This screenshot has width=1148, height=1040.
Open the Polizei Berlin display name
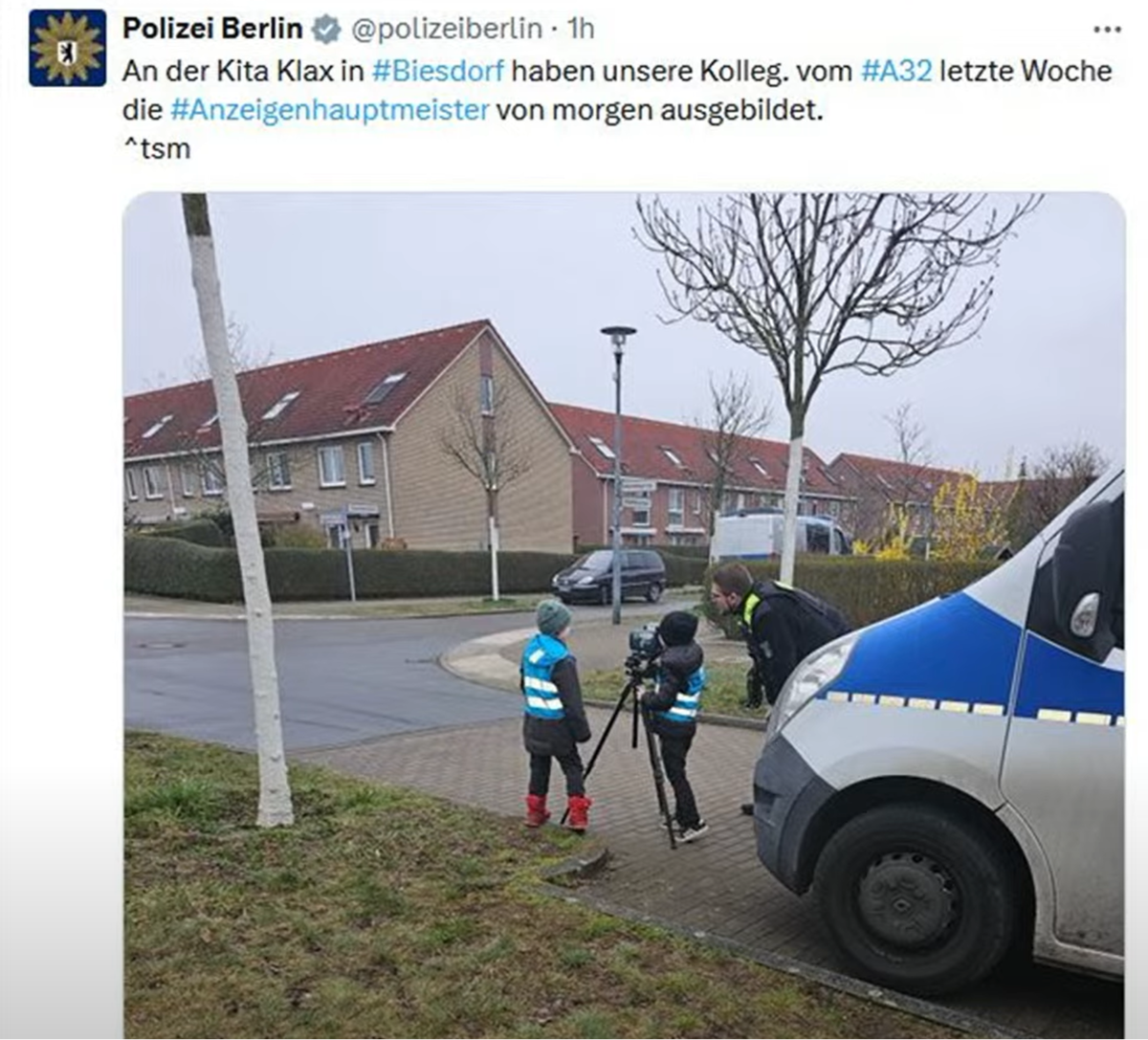point(212,29)
